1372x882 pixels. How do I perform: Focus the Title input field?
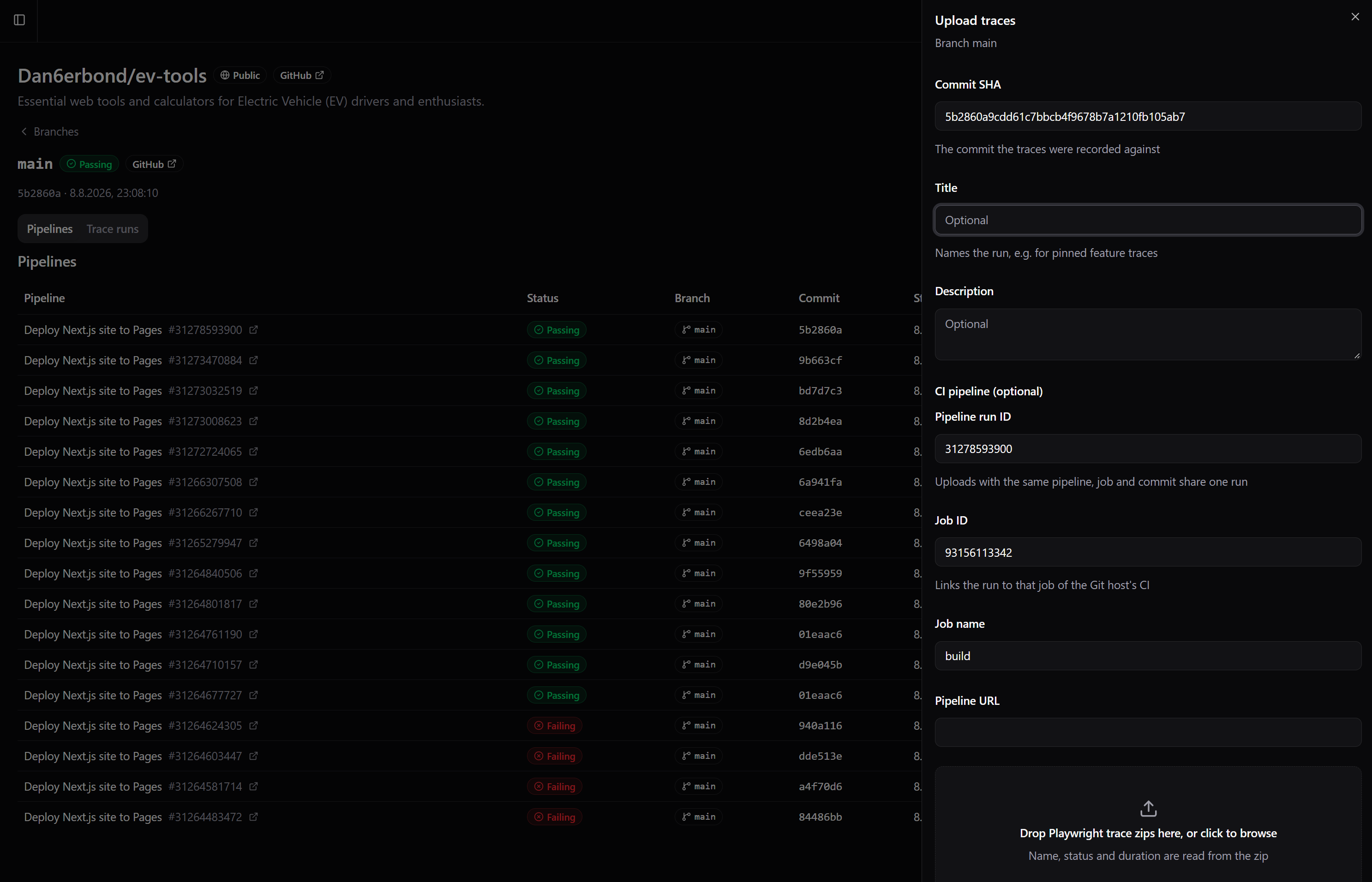pyautogui.click(x=1148, y=220)
